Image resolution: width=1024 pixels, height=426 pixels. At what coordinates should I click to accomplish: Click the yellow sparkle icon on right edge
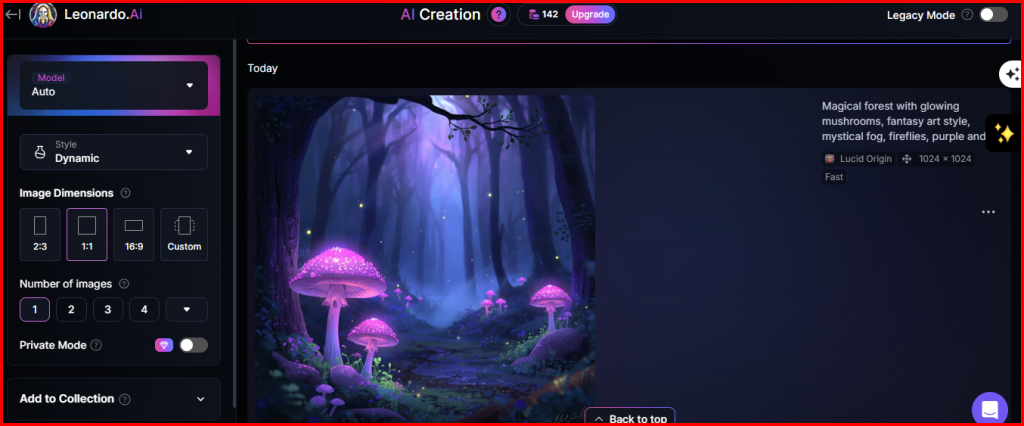(1004, 133)
